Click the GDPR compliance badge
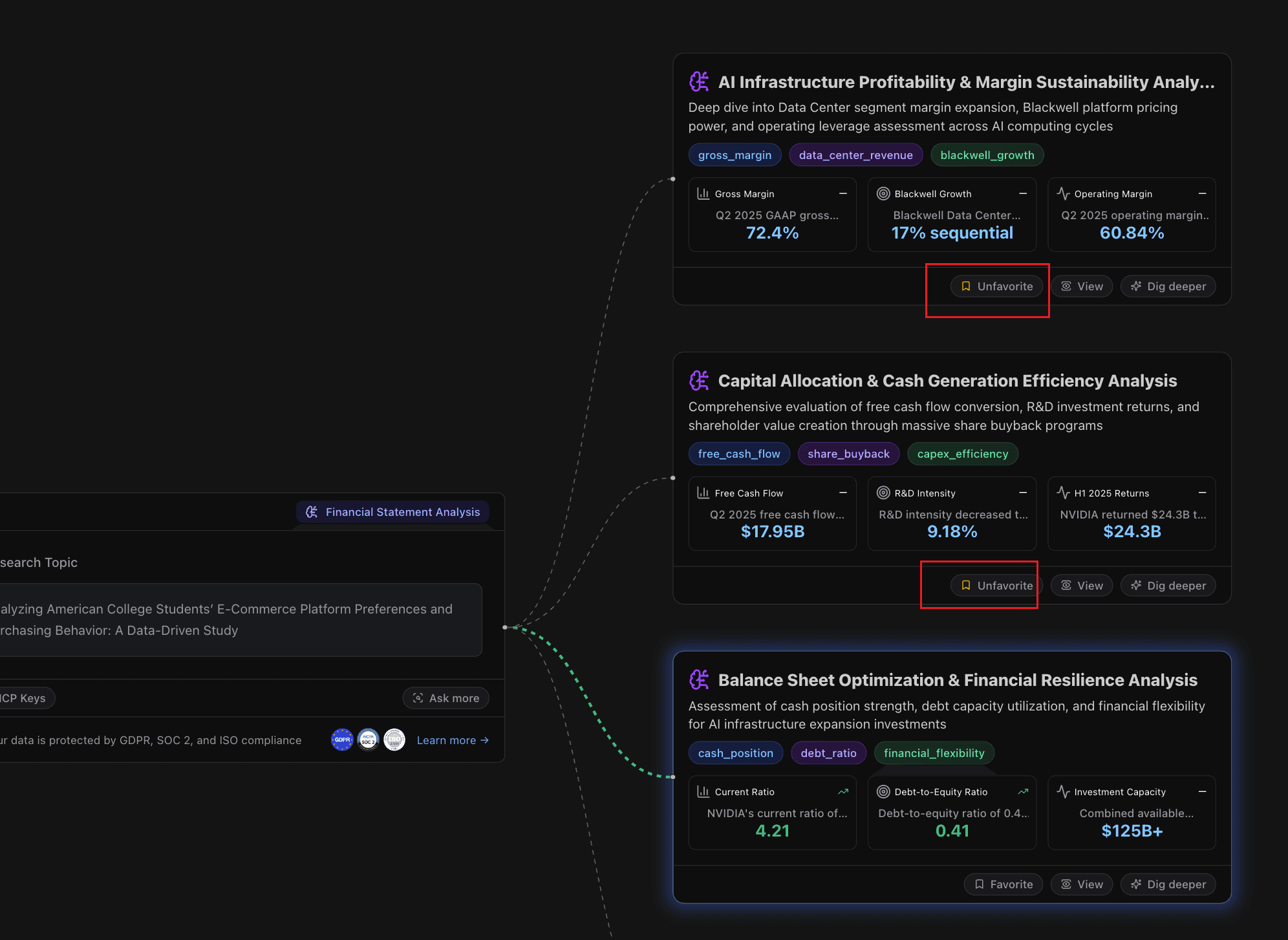1288x940 pixels. coord(342,740)
